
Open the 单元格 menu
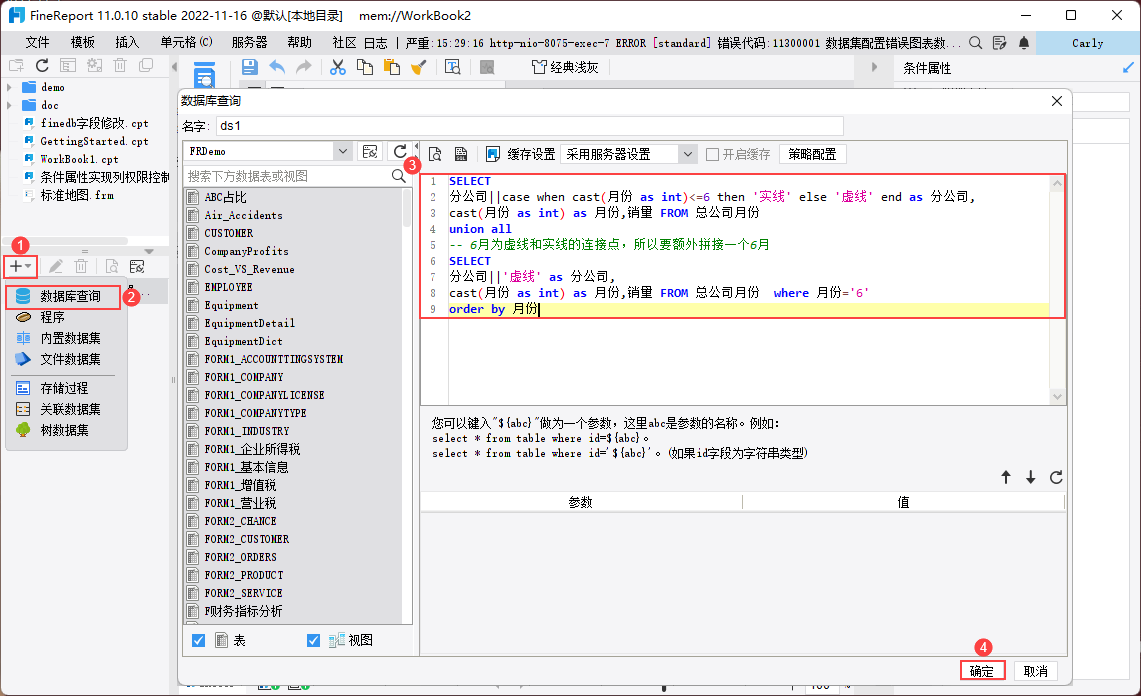point(186,43)
